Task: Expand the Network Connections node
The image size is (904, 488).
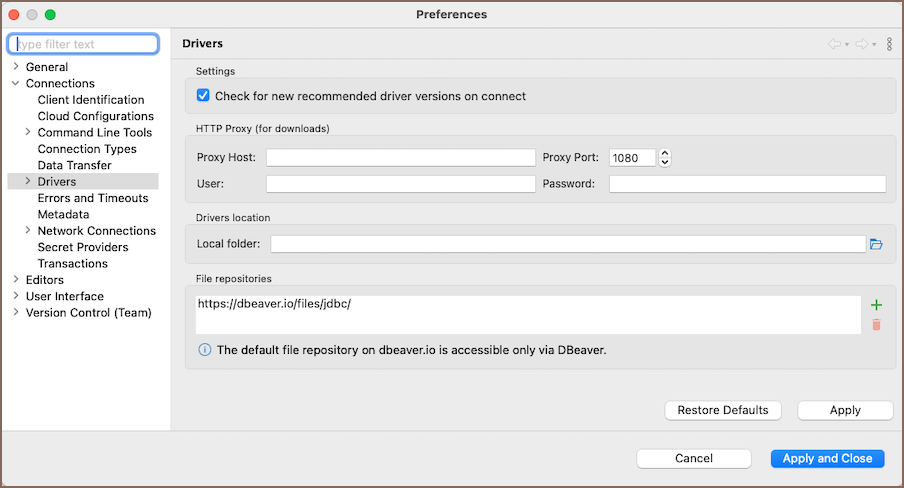Action: point(28,231)
